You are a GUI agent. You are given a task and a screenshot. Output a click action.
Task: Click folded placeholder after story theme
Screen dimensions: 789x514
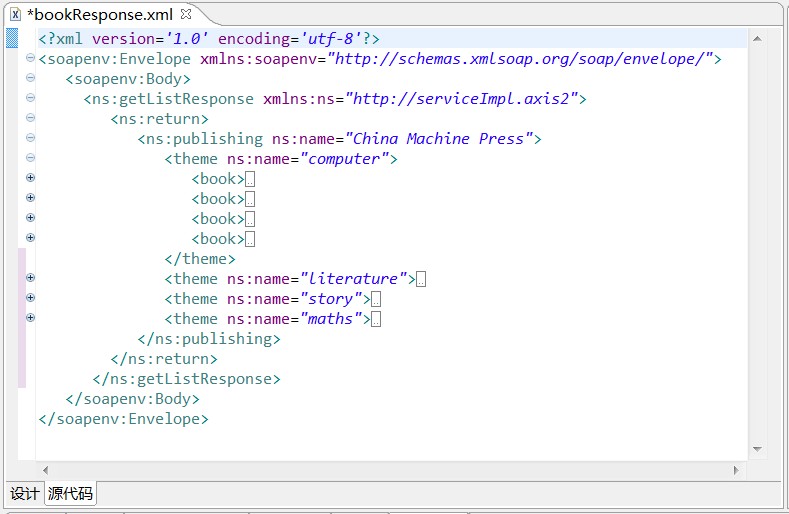pyautogui.click(x=376, y=300)
